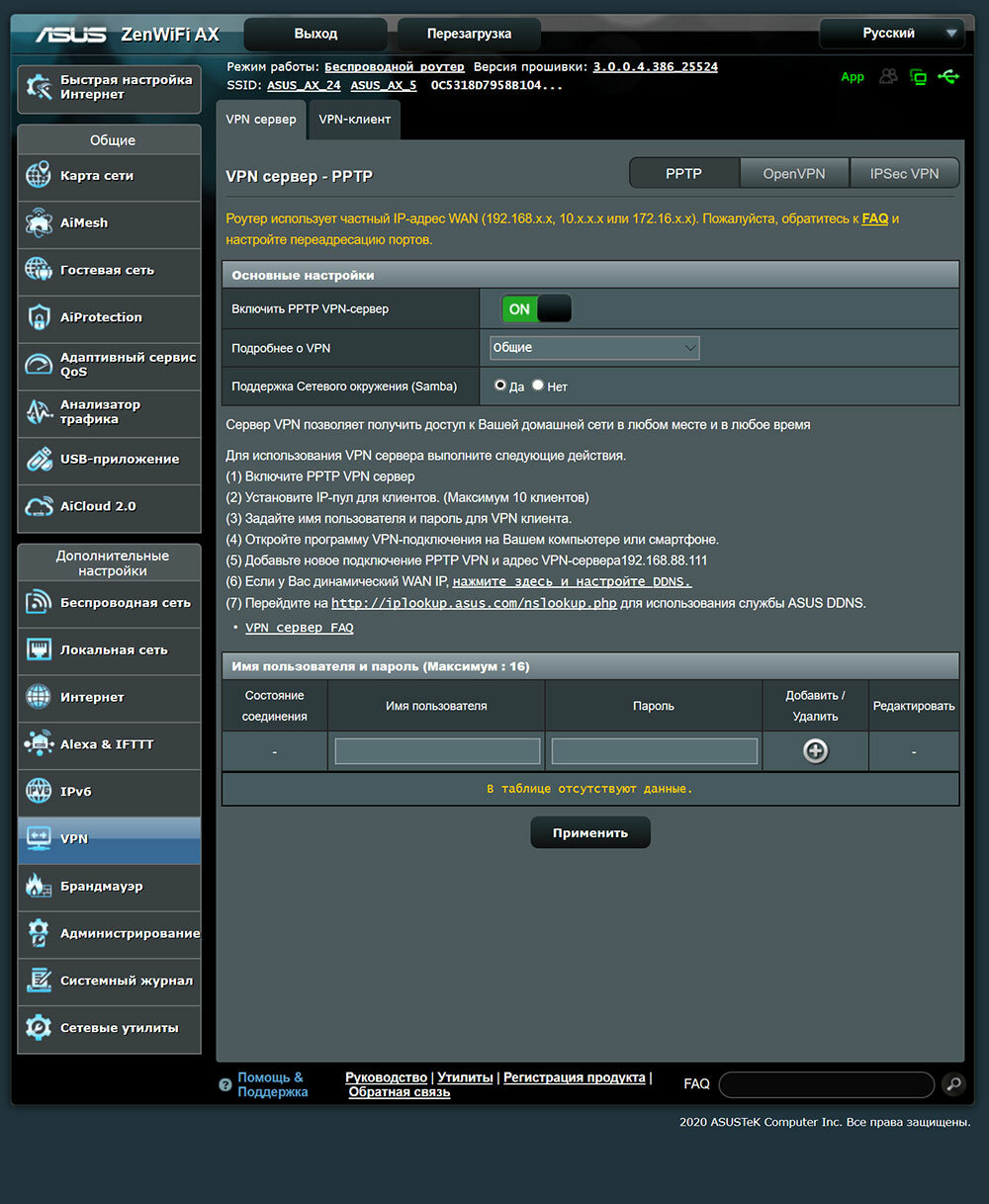Viewport: 989px width, 1204px height.
Task: Click the wireless network icon
Action: coord(39,602)
